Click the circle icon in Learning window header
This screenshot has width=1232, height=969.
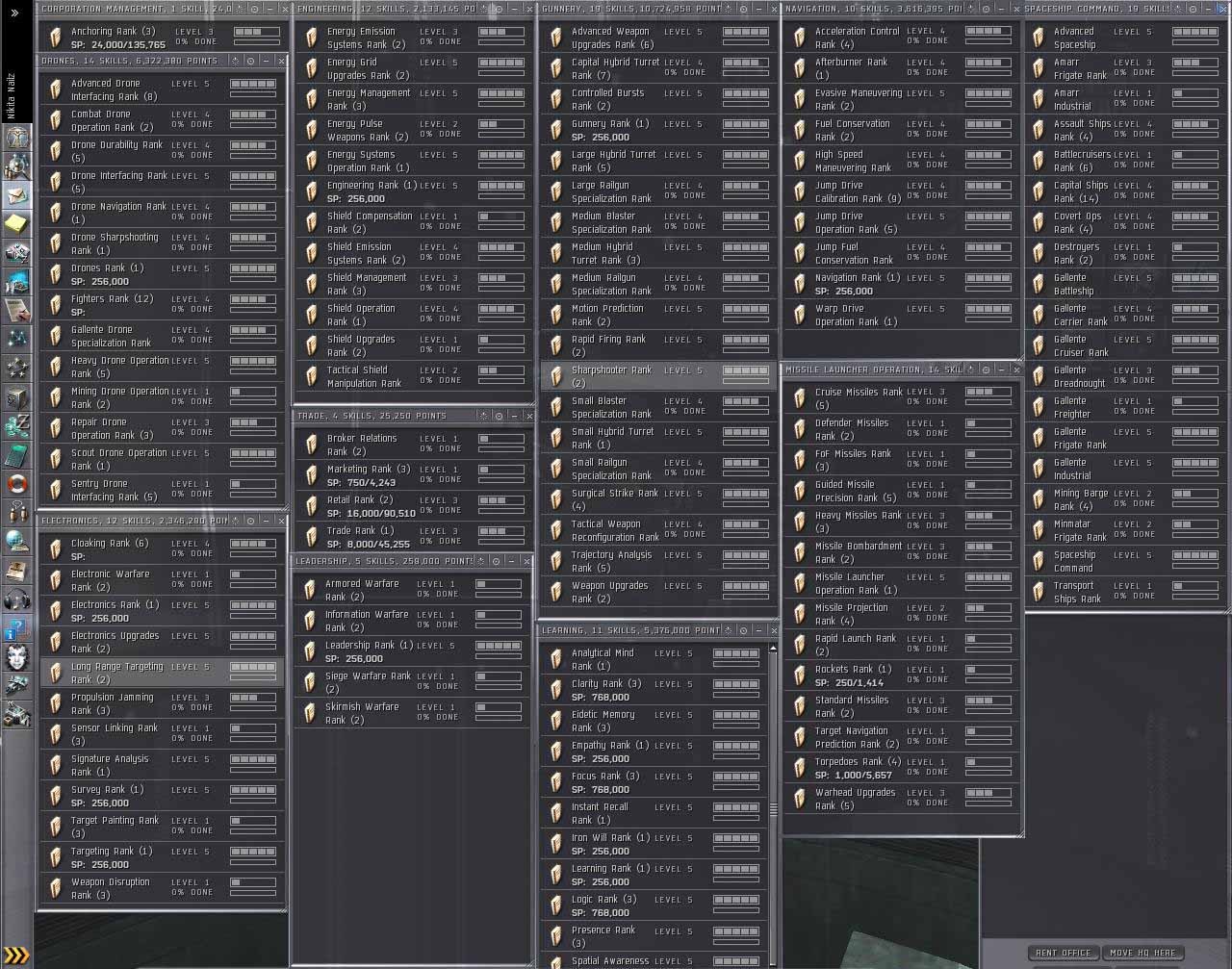(x=743, y=630)
